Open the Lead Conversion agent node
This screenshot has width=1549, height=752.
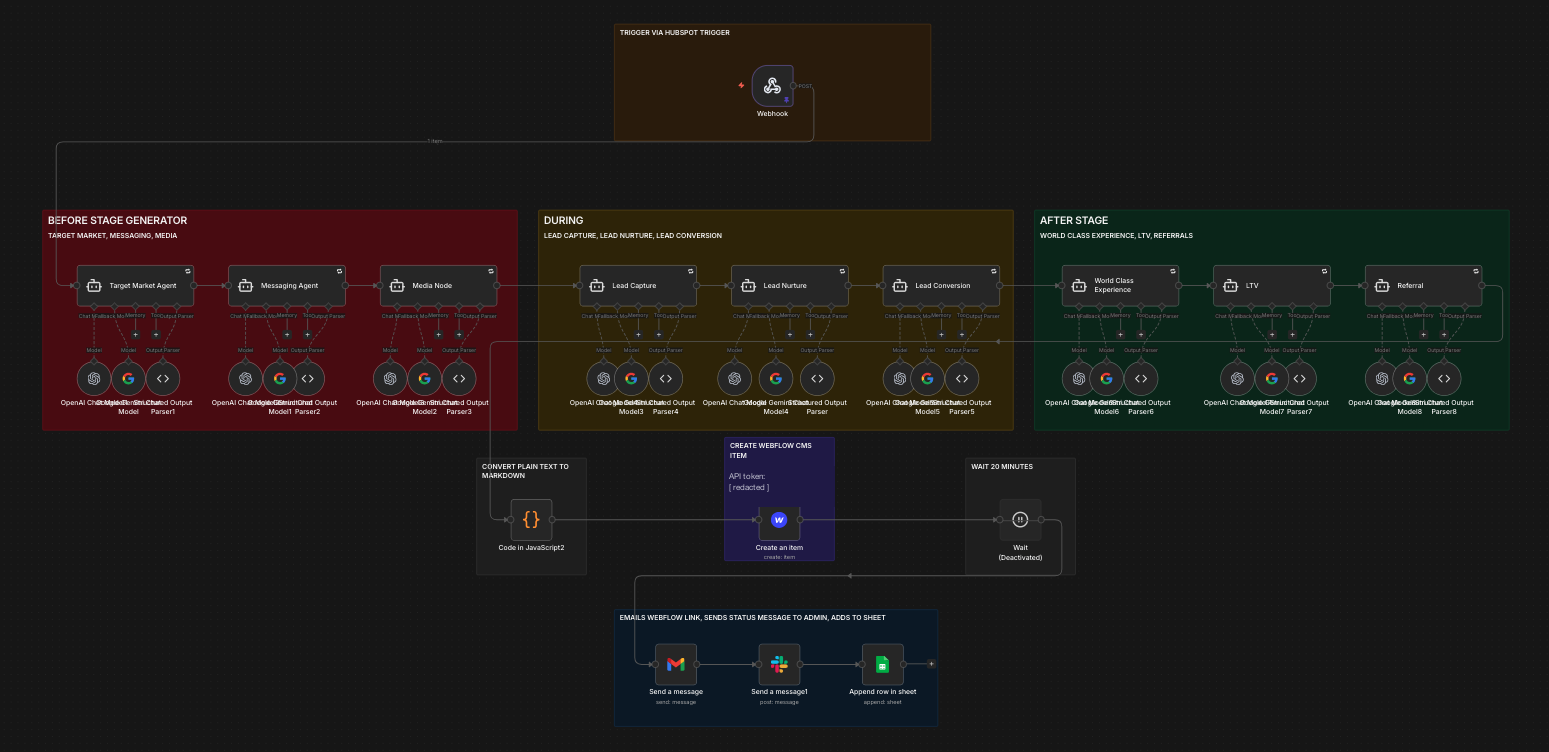point(941,285)
